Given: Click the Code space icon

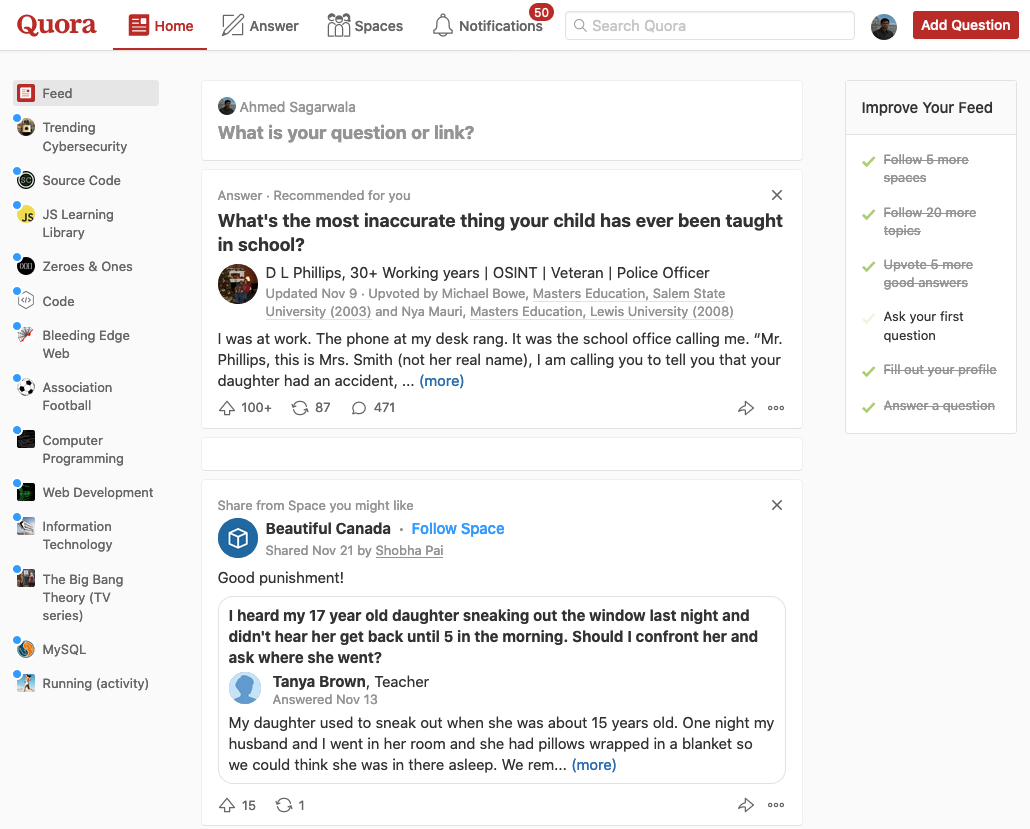Looking at the screenshot, I should pos(26,300).
